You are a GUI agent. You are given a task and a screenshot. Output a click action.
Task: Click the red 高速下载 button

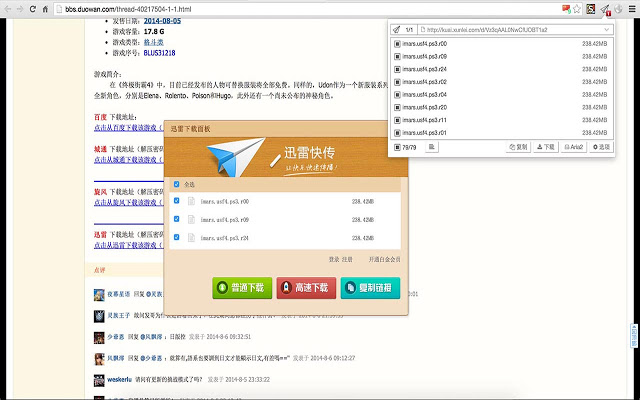coord(306,288)
